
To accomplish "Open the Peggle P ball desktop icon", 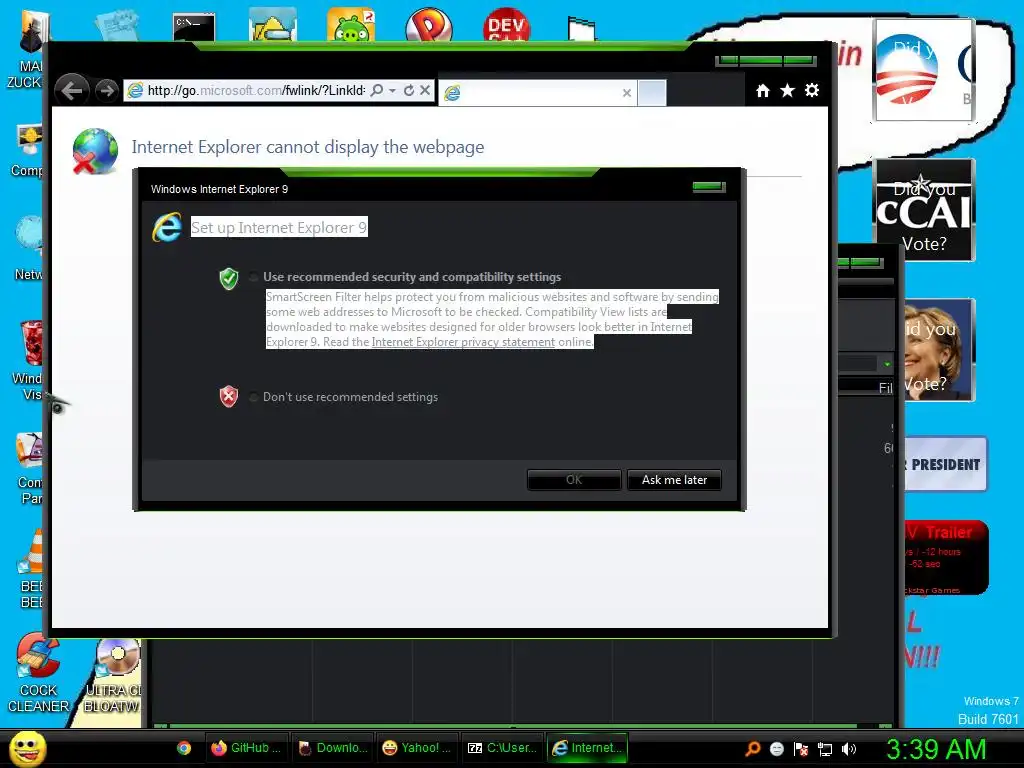I will tap(428, 25).
